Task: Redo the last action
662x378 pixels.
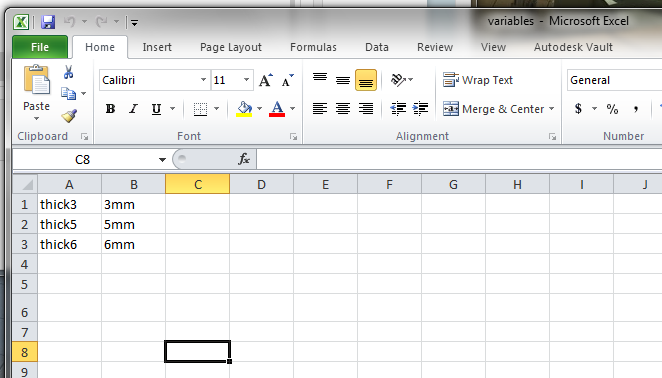Action: pyautogui.click(x=101, y=22)
